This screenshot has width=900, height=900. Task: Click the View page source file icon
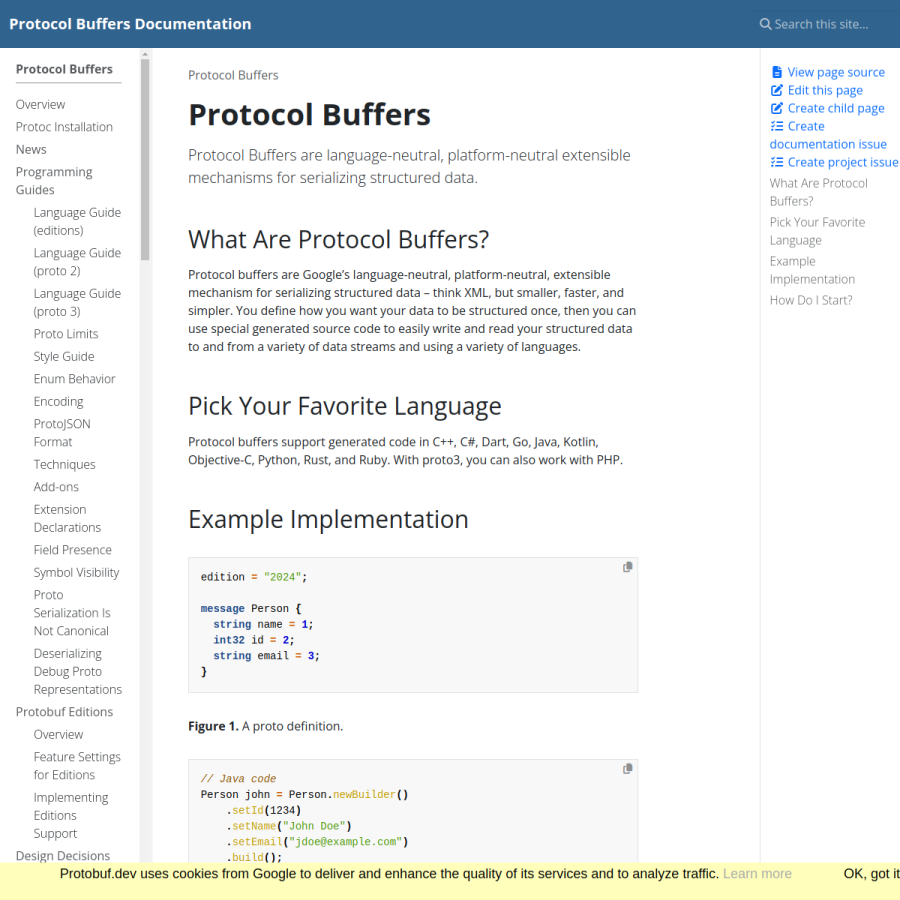point(777,72)
